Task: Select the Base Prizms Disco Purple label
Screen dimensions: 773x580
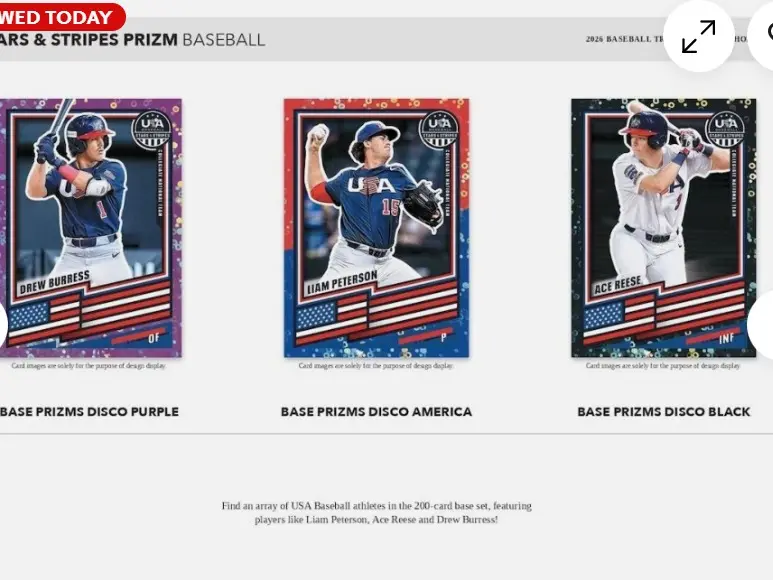Action: (89, 411)
